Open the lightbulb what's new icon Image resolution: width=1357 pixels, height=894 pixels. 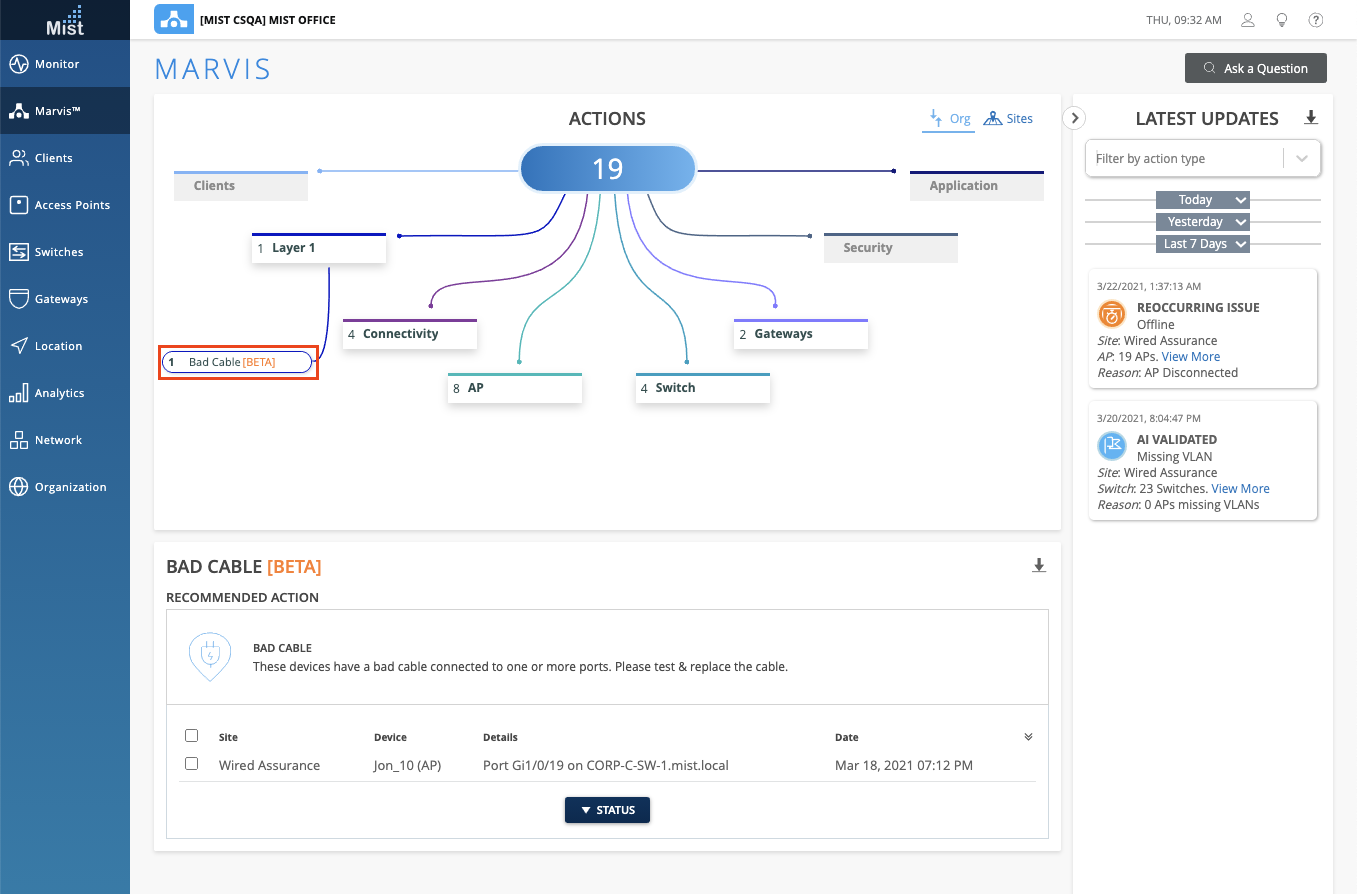[1281, 20]
